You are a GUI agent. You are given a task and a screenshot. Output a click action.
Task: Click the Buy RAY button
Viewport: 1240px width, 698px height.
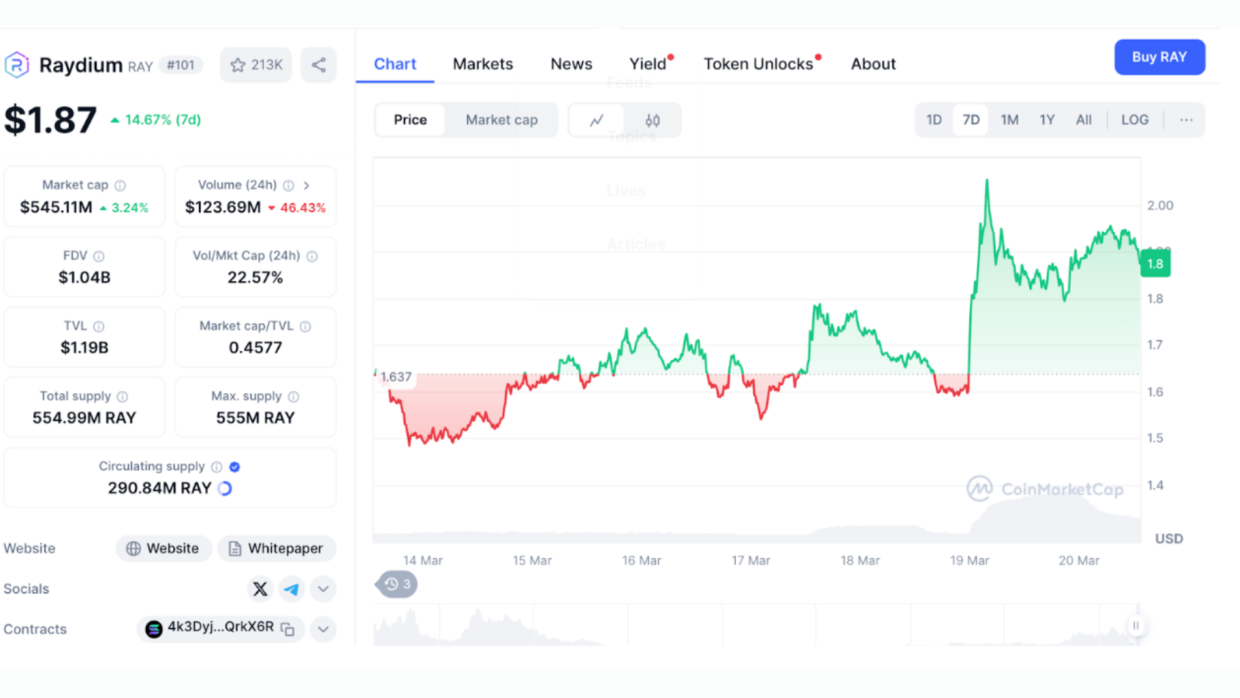tap(1159, 57)
